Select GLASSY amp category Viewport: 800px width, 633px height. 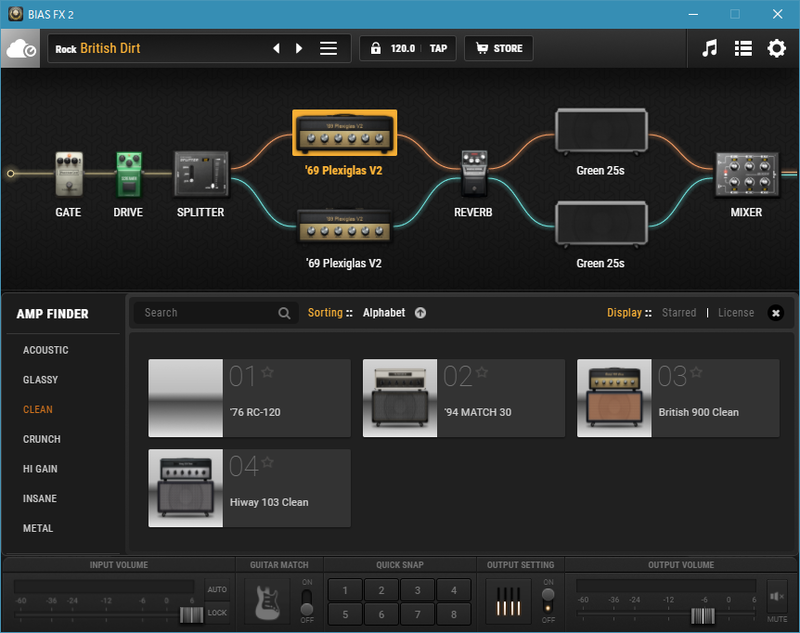[40, 379]
